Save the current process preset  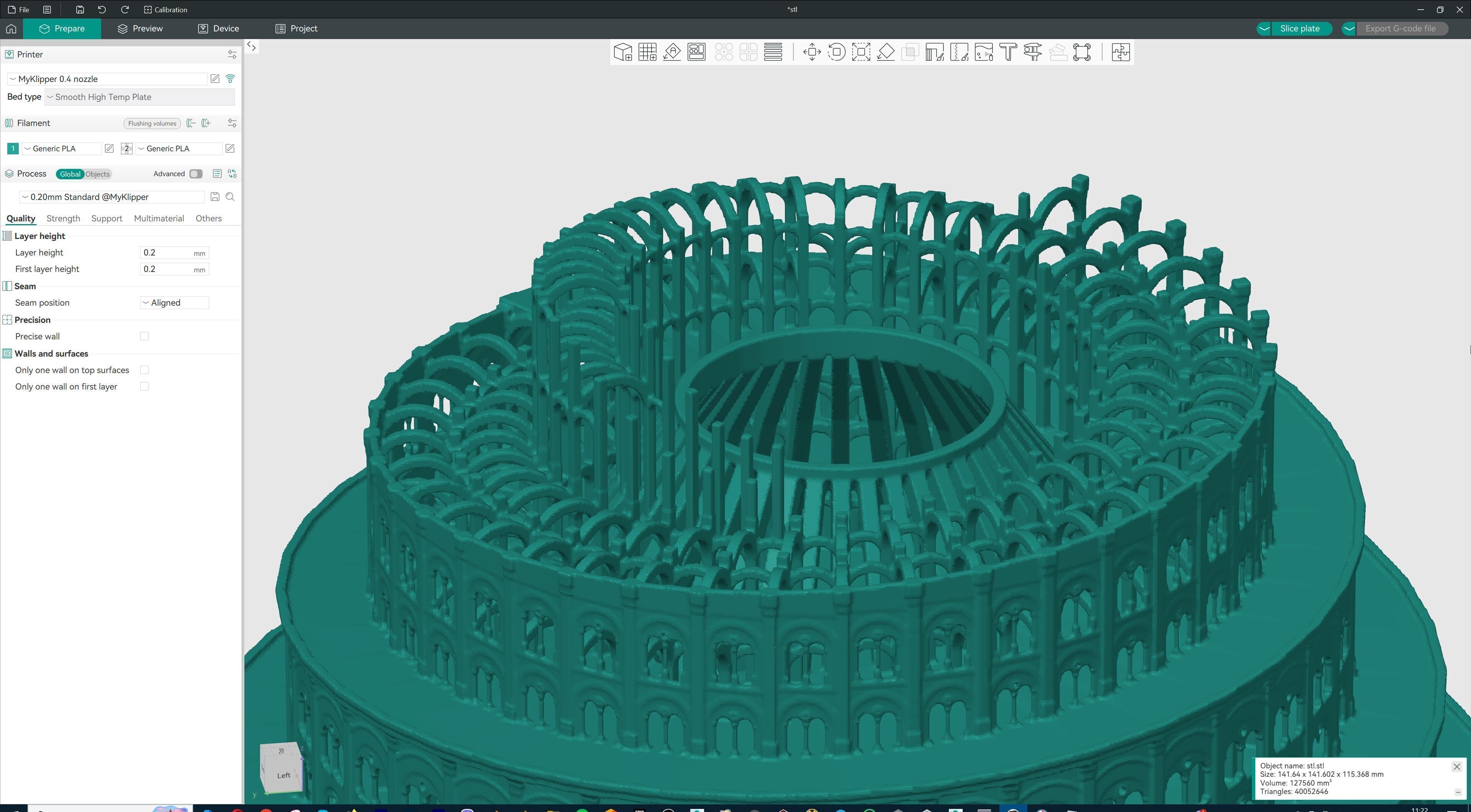click(215, 196)
